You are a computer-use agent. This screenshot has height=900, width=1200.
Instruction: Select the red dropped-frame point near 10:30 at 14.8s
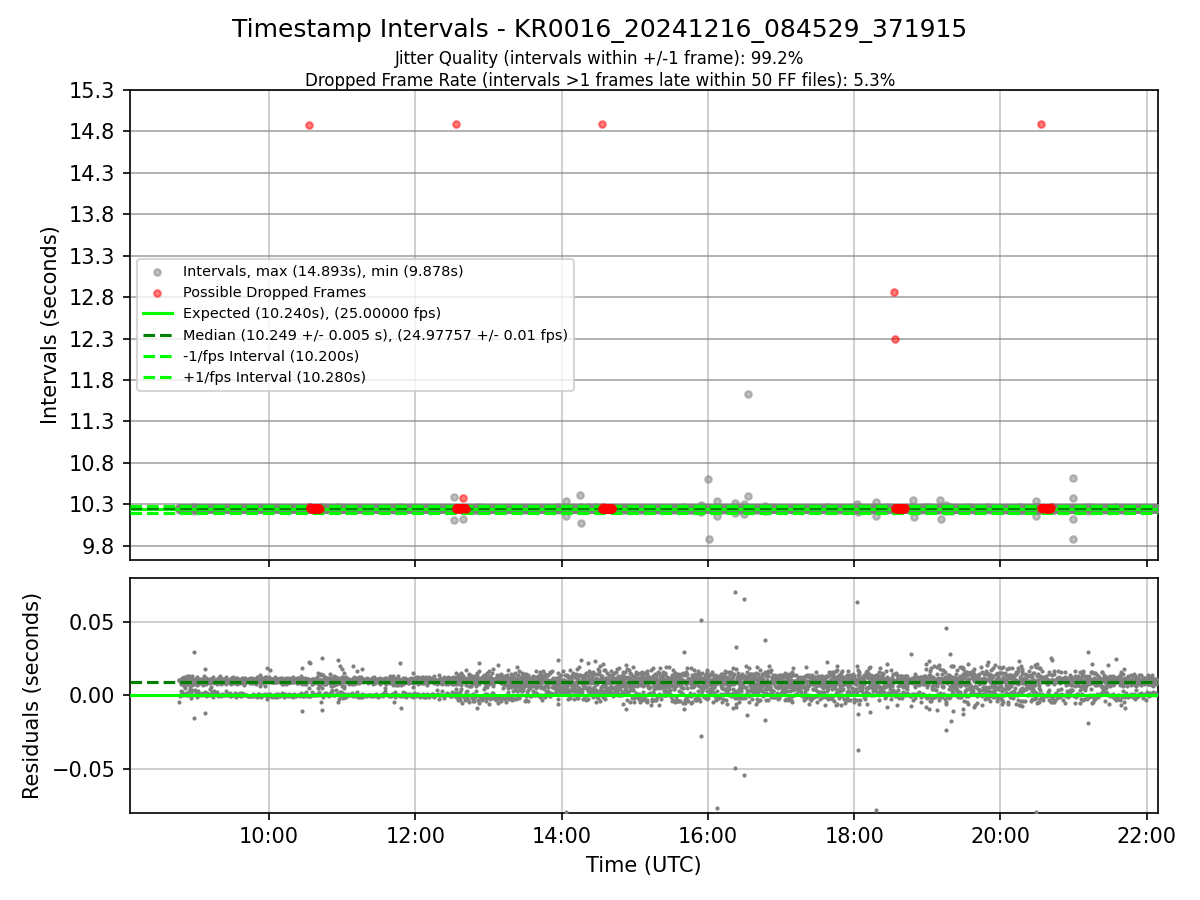309,125
